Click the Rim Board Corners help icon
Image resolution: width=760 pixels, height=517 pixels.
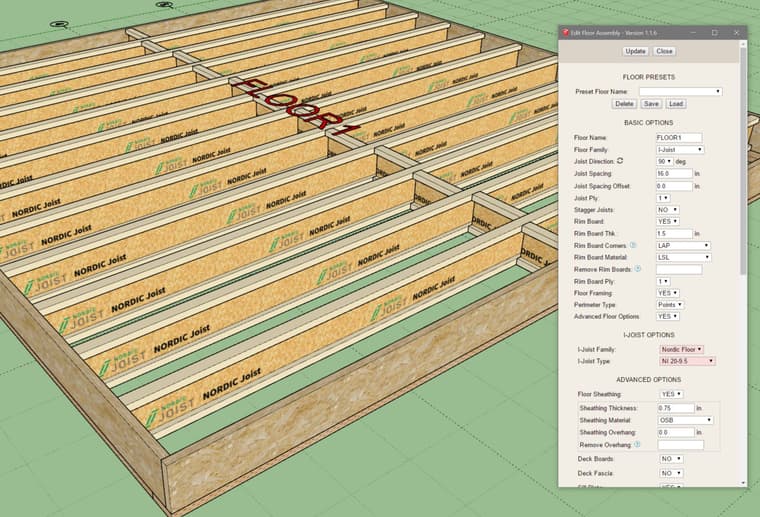[x=633, y=245]
